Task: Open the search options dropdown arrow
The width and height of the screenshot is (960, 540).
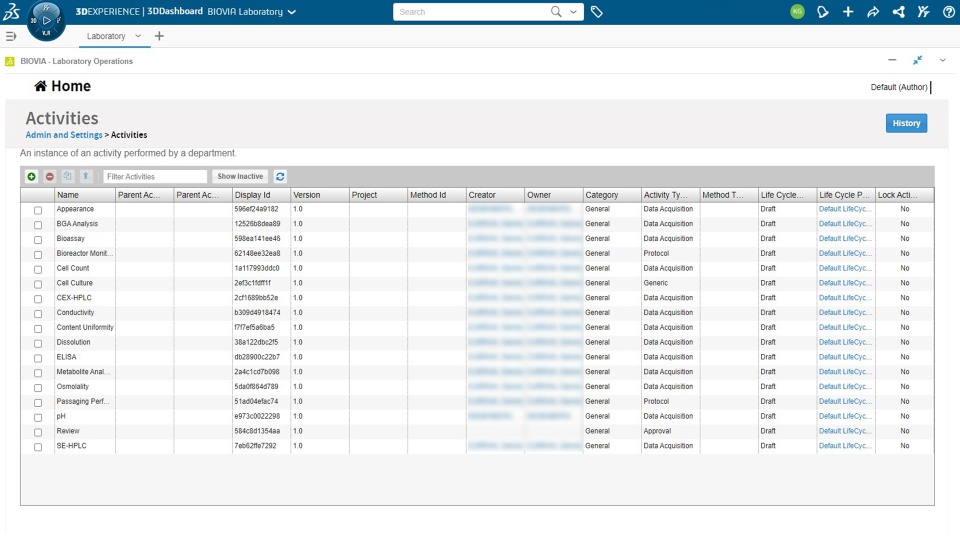Action: (573, 12)
